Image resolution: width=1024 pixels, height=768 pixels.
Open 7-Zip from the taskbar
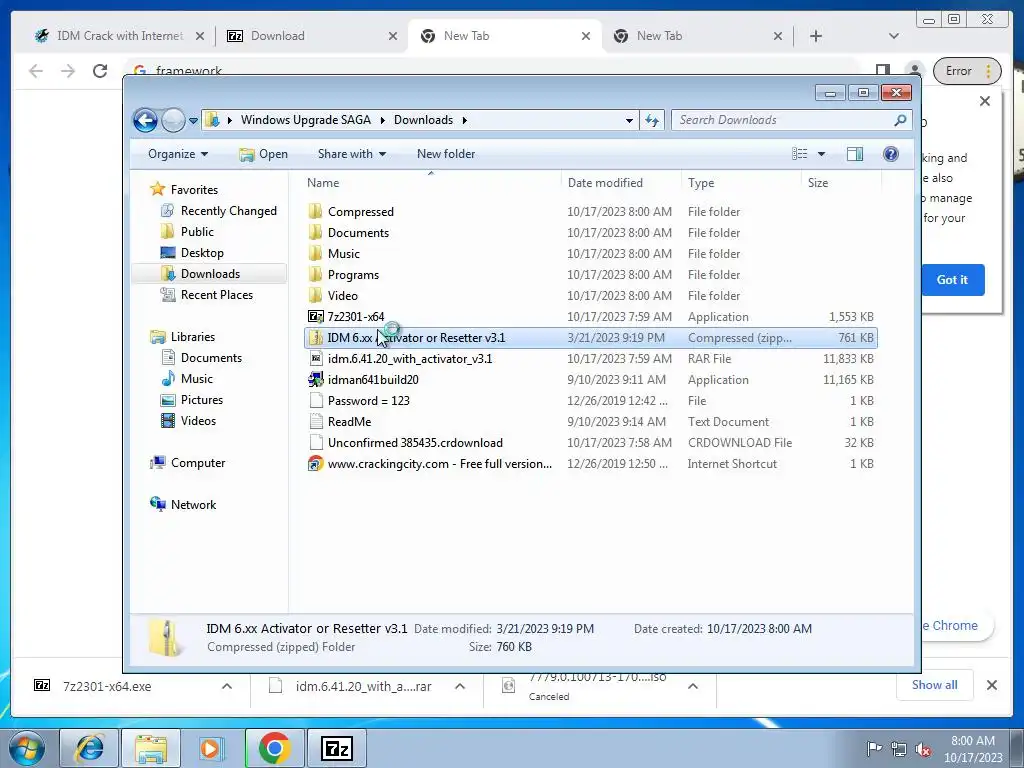coord(337,748)
